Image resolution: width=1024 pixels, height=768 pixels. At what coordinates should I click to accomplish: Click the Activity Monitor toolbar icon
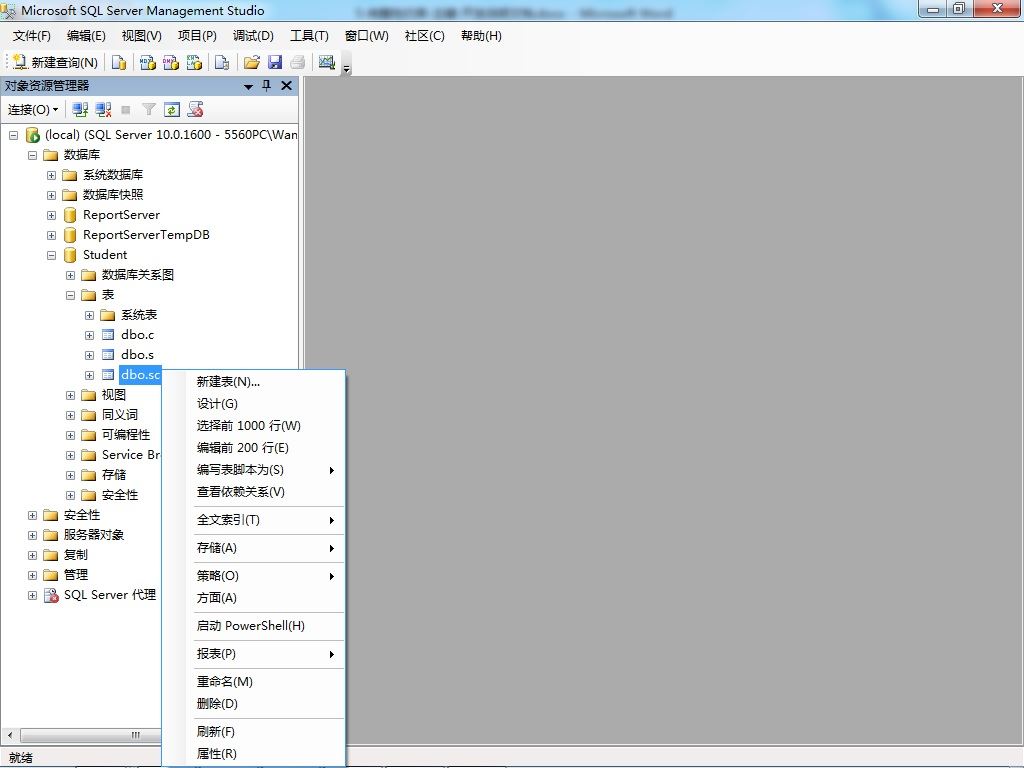pos(327,63)
